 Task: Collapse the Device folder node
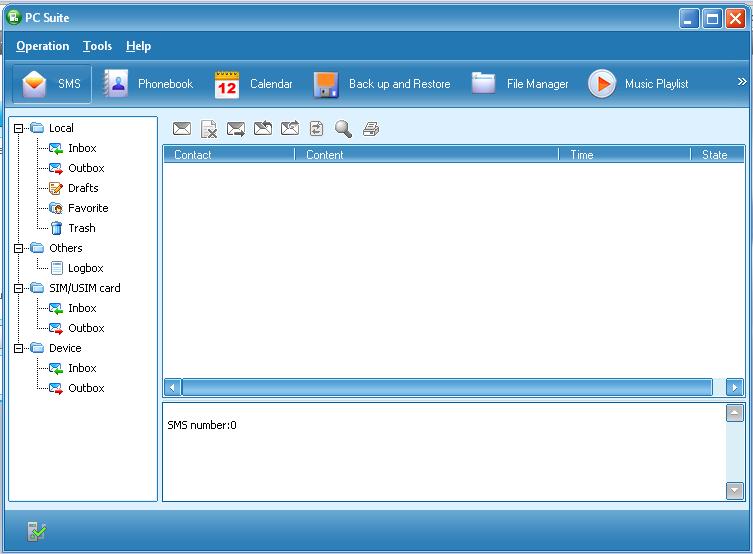[18, 348]
